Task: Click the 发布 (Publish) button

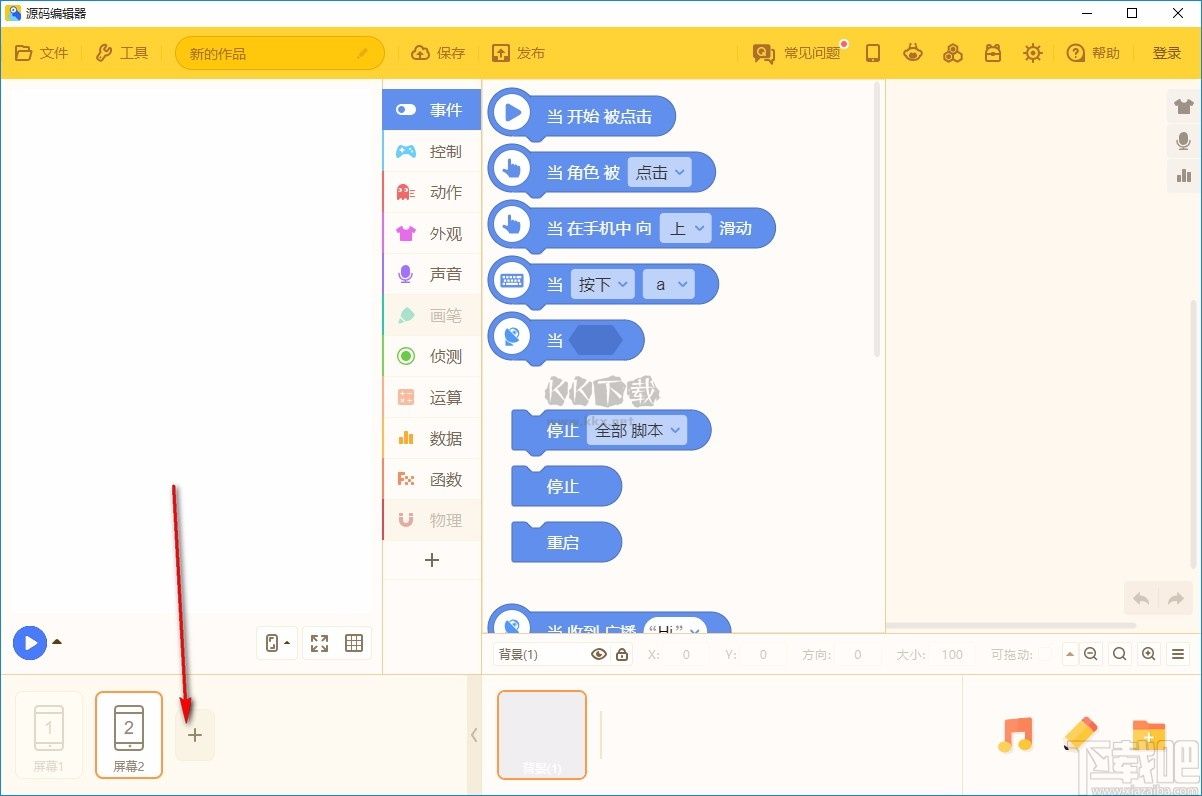Action: (x=519, y=53)
